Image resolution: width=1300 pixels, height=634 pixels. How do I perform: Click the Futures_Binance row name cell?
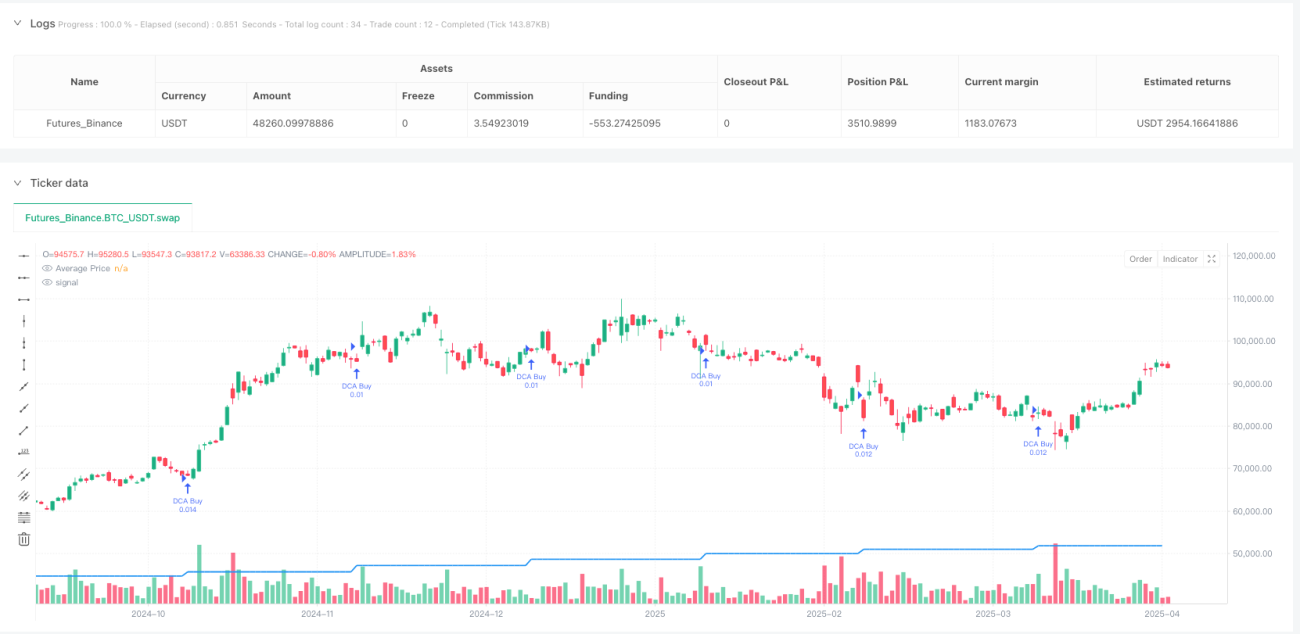(84, 123)
